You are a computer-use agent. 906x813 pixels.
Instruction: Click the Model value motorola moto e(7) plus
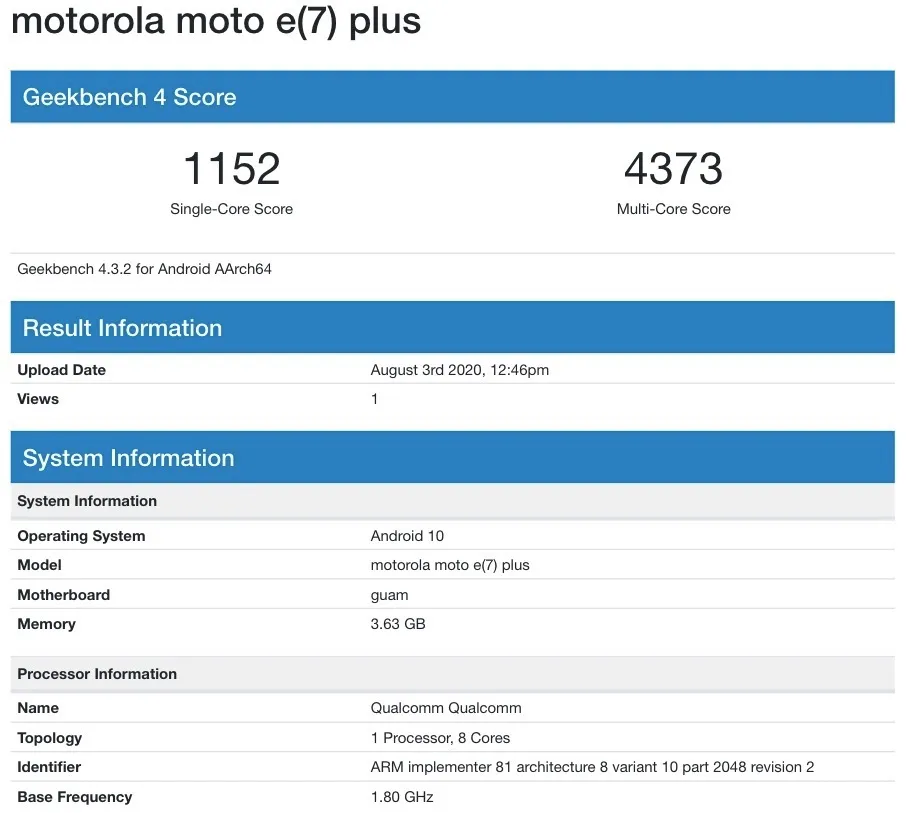[x=450, y=565]
